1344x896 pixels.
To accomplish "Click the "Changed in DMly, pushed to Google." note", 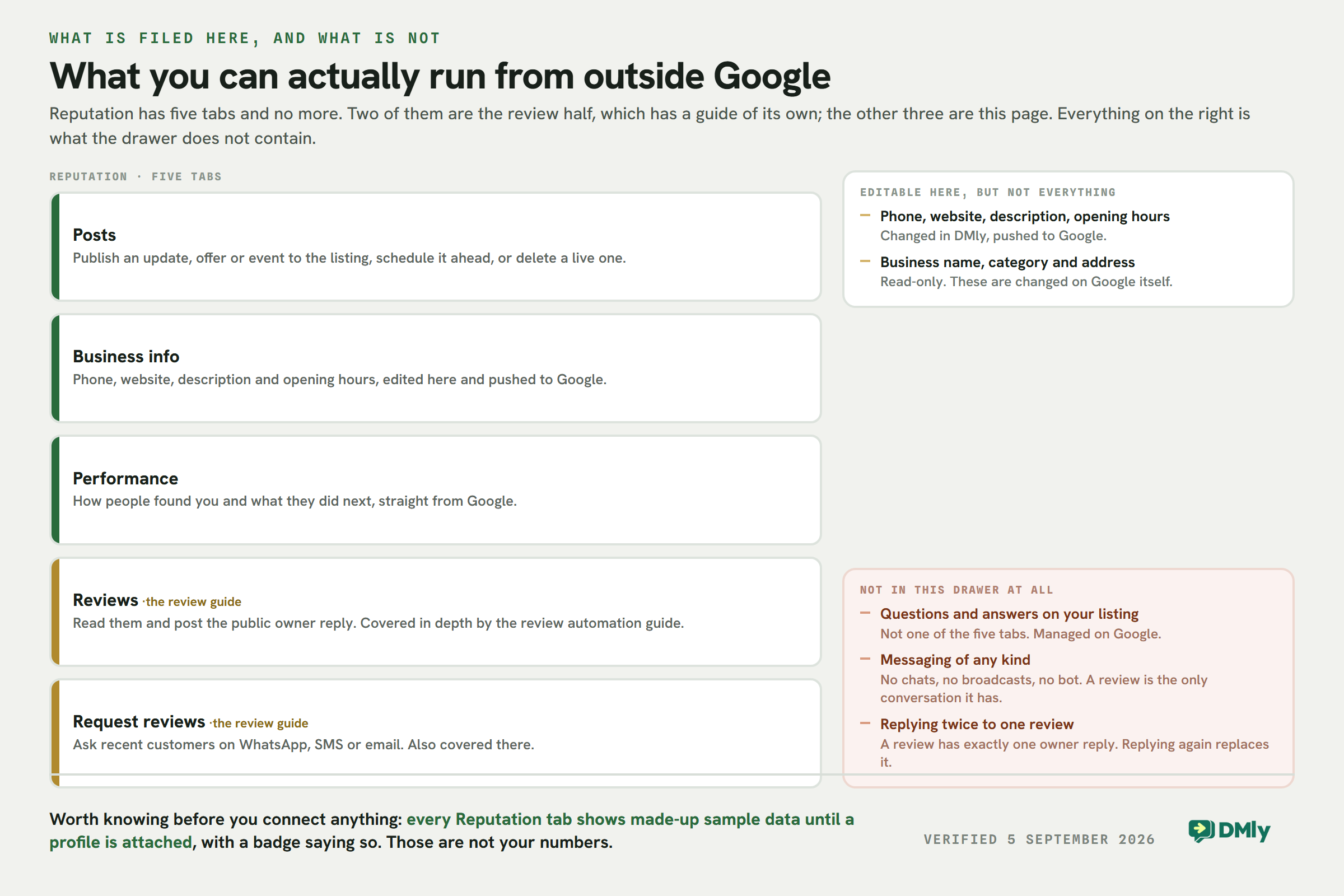I will point(993,236).
